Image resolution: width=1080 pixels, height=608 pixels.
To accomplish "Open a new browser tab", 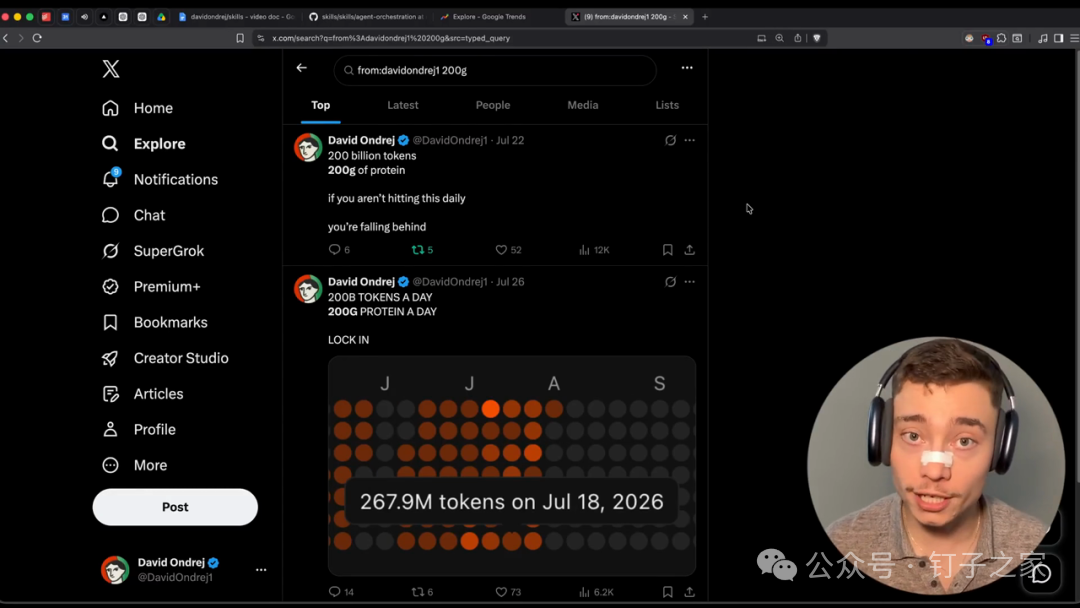I will pos(705,17).
